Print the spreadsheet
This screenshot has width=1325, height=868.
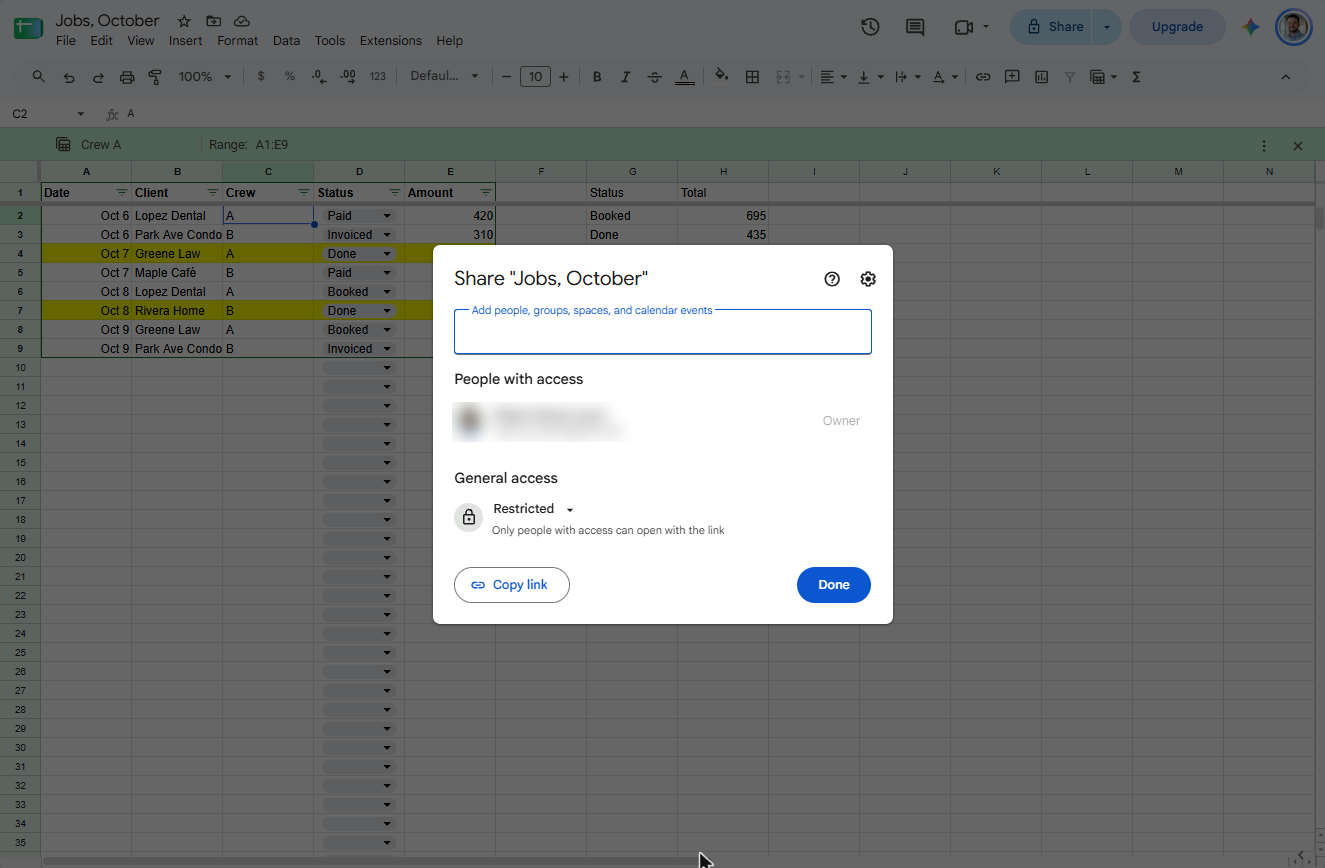tap(127, 77)
